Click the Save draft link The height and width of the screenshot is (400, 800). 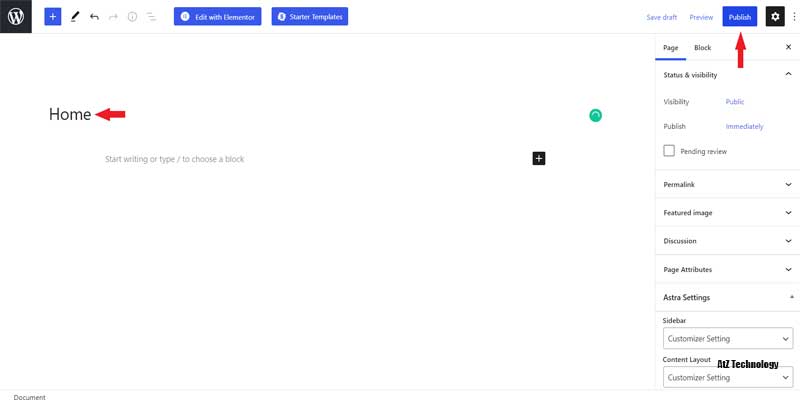[661, 17]
